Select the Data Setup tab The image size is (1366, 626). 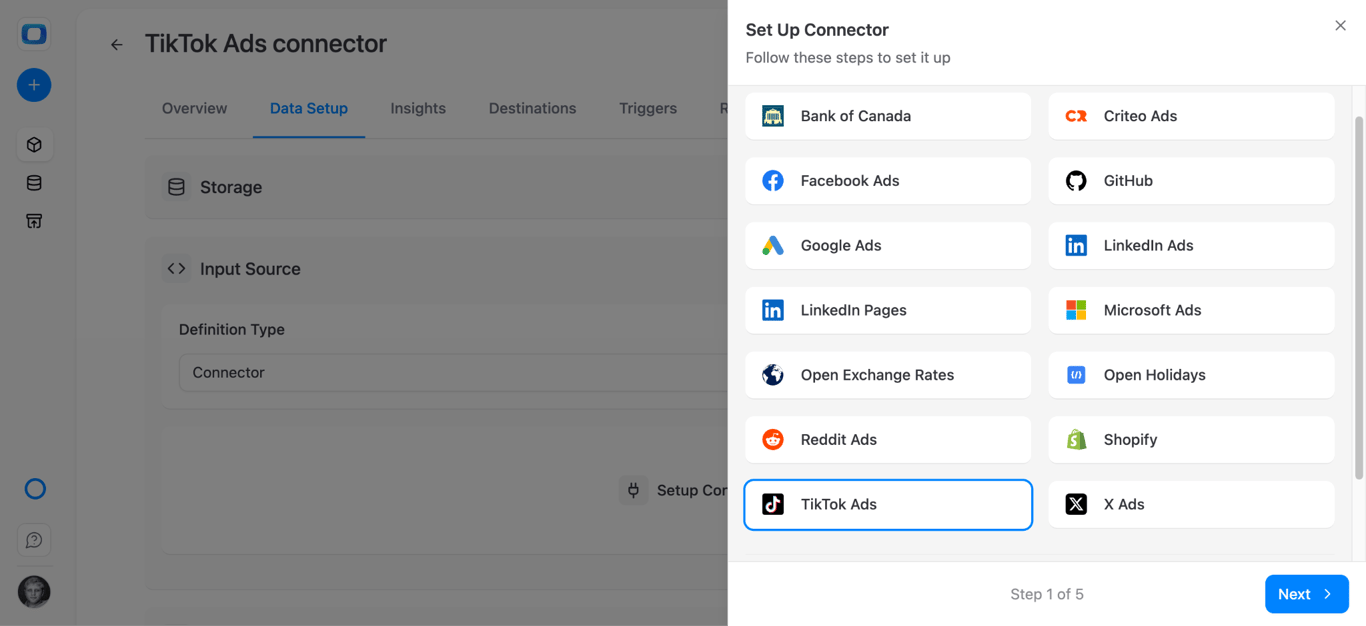[x=309, y=108]
